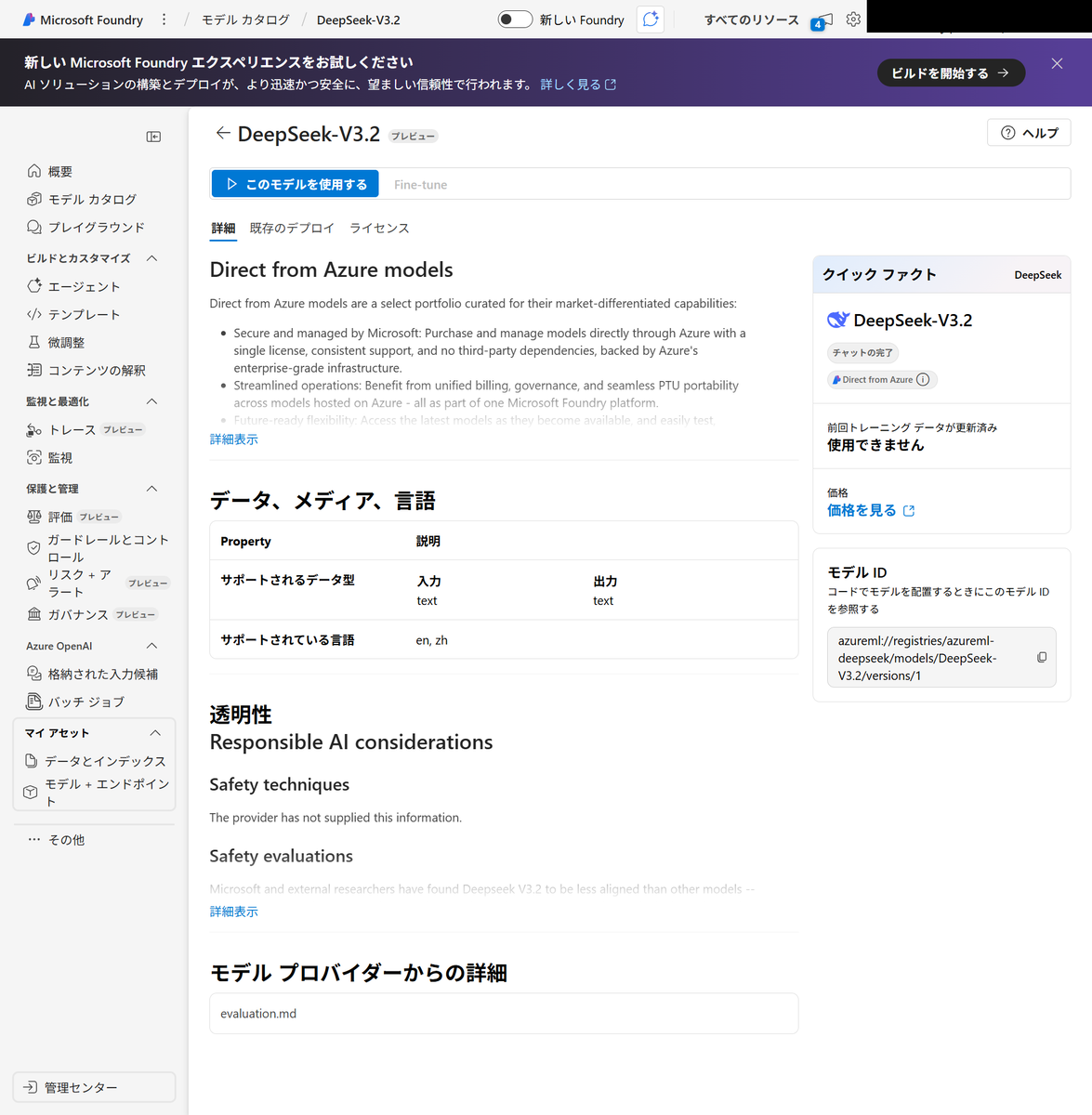Screen dimensions: 1092x1115
Task: Click the トレース icon in sidebar
Action: click(x=34, y=430)
